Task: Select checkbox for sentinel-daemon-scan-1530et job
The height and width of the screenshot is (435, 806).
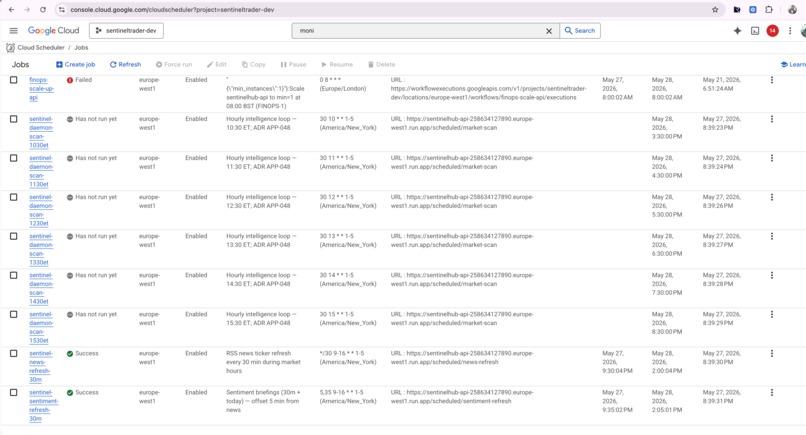Action: 13,314
